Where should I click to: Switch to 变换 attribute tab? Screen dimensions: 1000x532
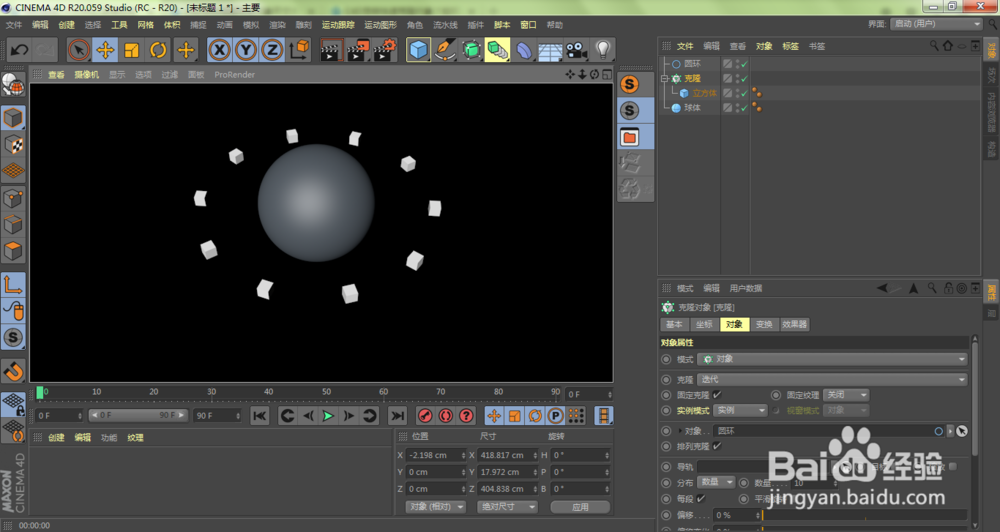point(764,324)
